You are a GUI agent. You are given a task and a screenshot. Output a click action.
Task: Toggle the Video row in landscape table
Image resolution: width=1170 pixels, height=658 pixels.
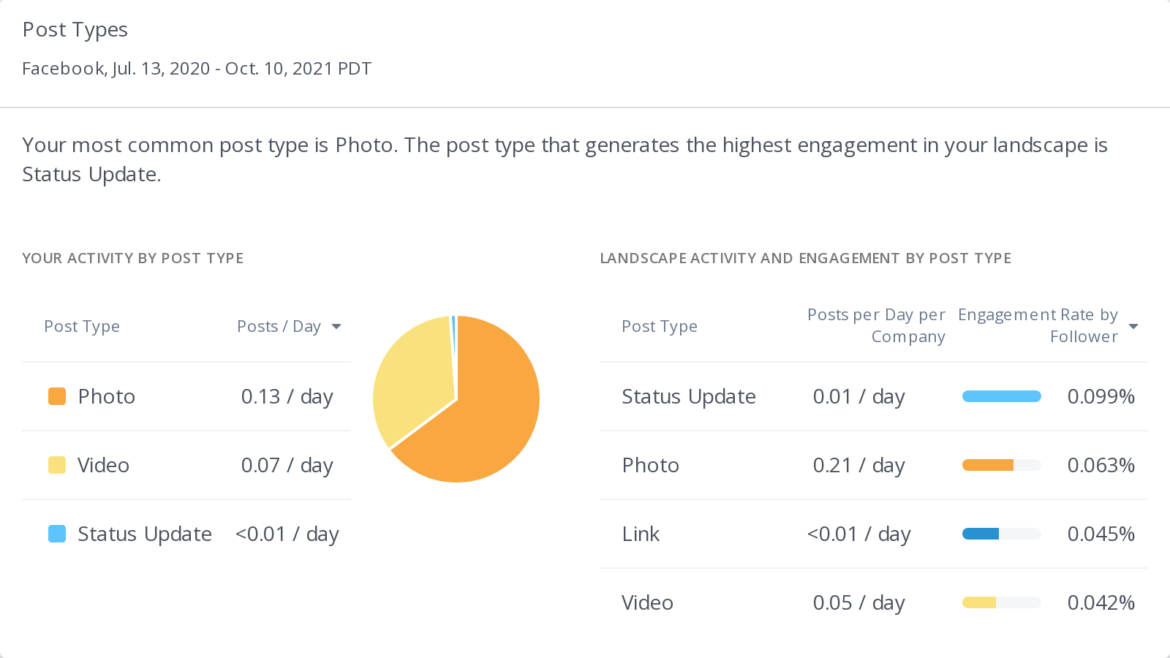tap(647, 603)
